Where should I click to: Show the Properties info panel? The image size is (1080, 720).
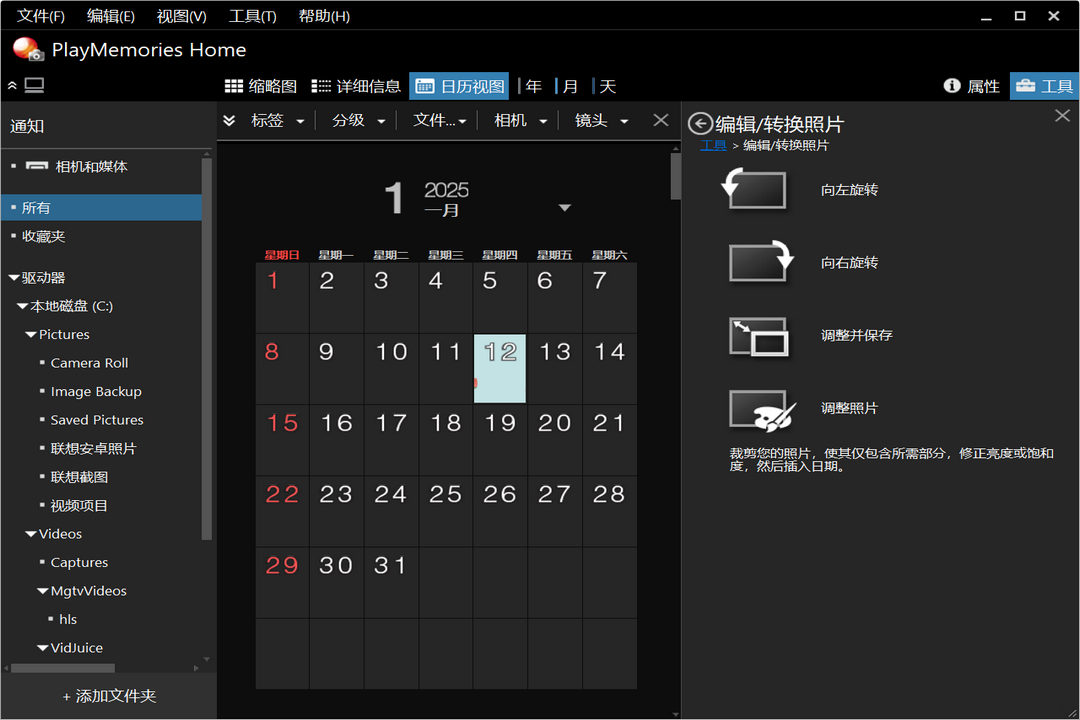971,86
